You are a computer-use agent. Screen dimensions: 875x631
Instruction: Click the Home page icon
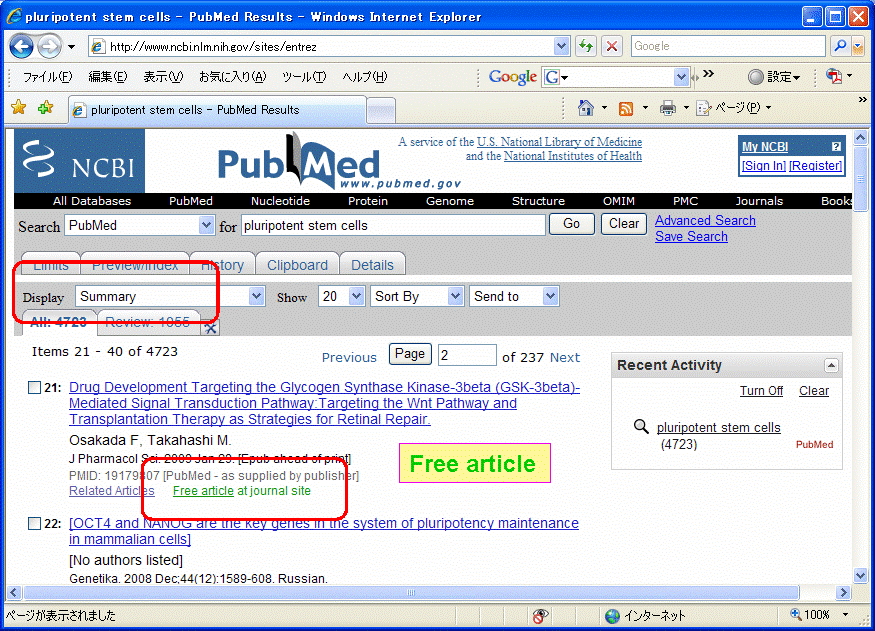[x=585, y=107]
